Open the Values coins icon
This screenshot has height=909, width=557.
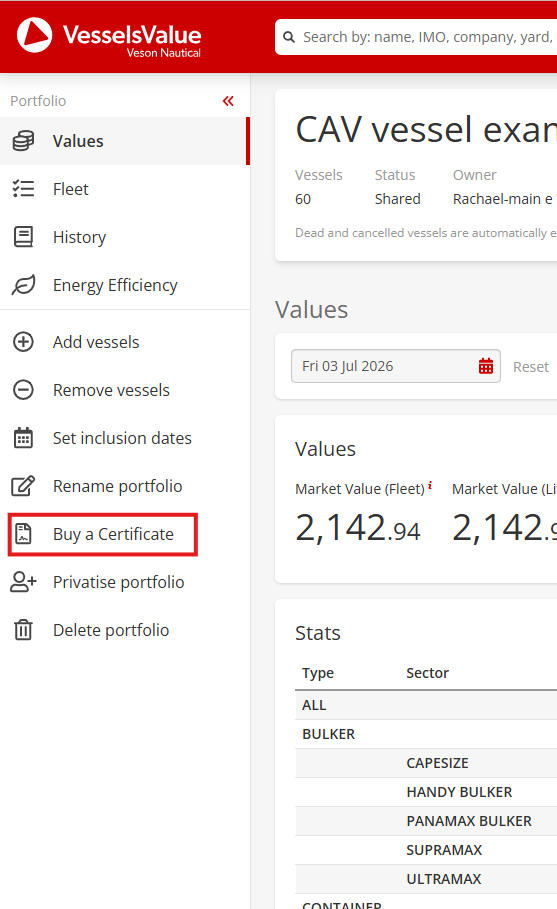[x=23, y=141]
